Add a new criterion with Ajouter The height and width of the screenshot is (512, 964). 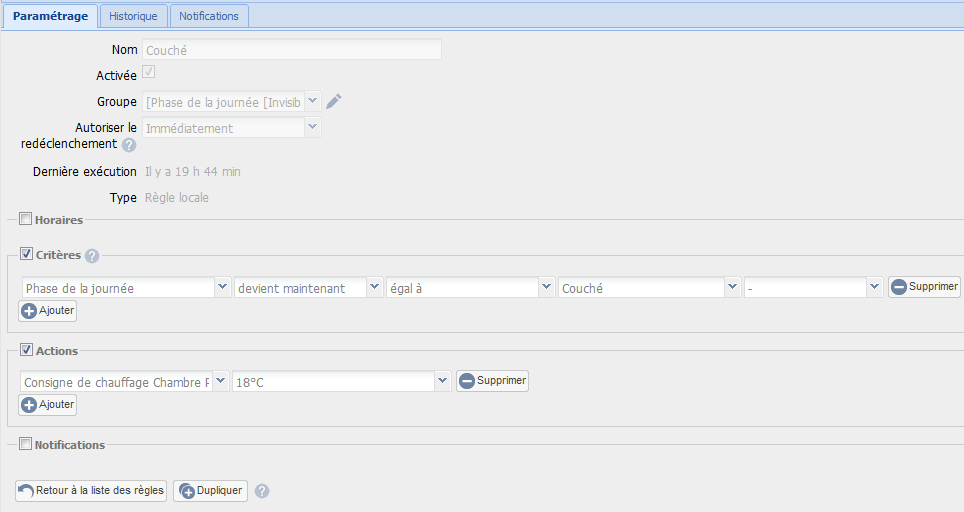48,311
